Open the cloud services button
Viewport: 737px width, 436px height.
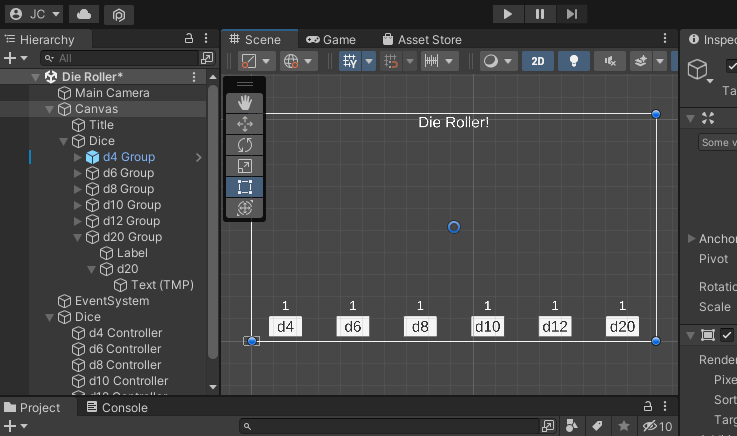pos(83,14)
